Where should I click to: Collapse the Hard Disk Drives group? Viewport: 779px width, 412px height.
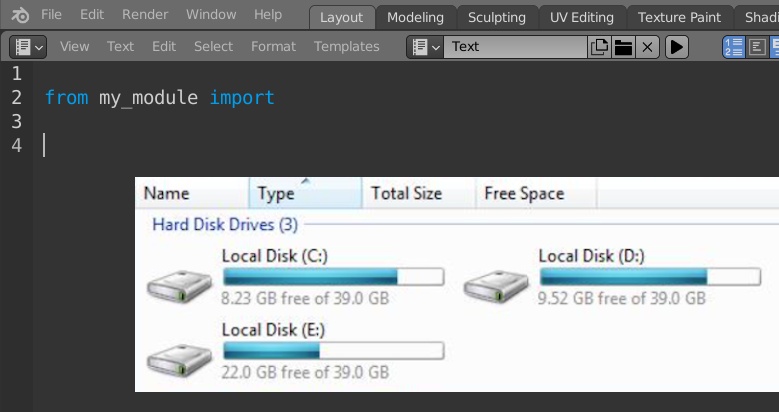tap(225, 225)
